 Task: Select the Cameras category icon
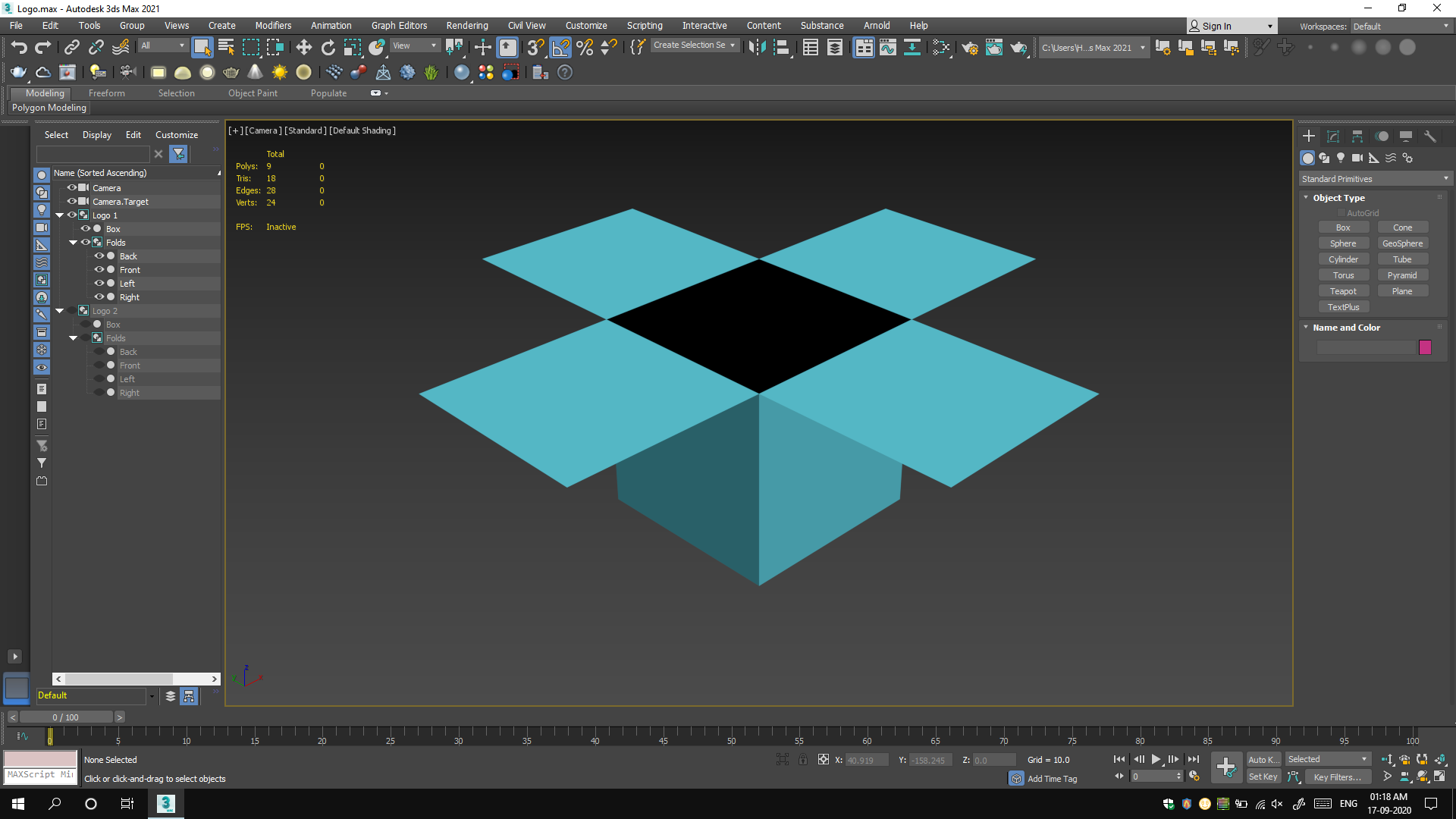pos(1357,158)
